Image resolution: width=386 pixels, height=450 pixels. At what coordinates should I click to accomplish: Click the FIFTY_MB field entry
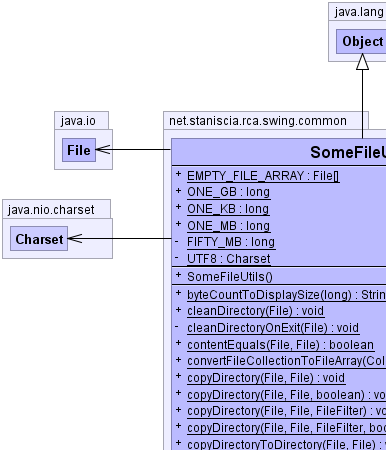231,242
